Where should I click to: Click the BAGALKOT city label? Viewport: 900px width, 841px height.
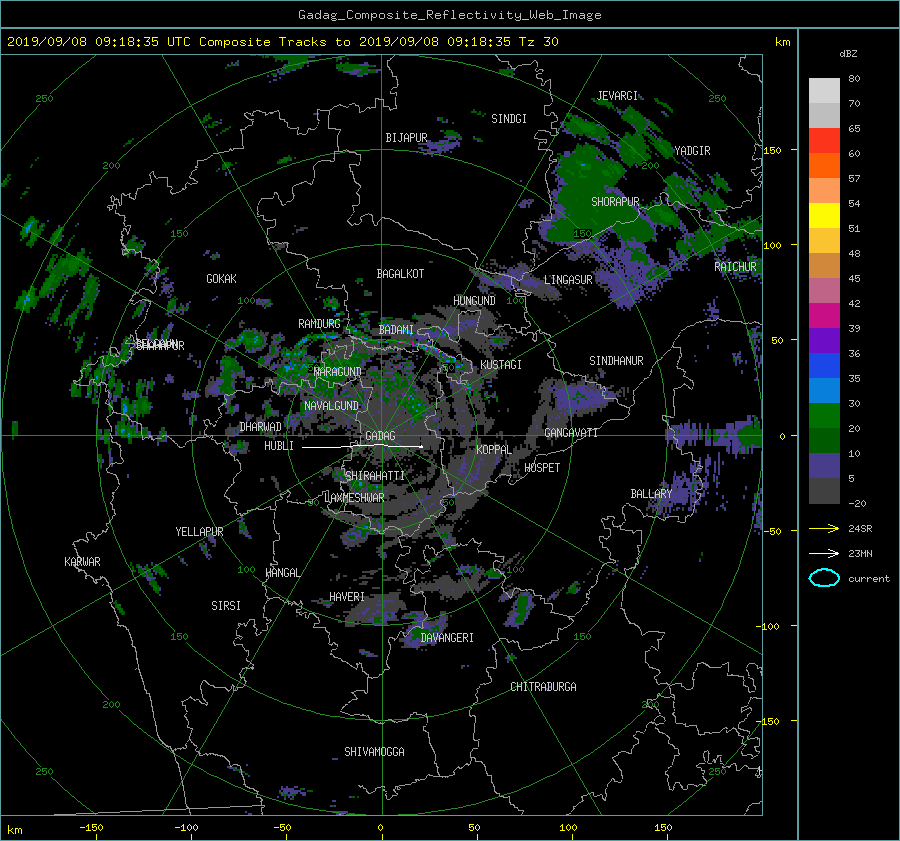(400, 274)
